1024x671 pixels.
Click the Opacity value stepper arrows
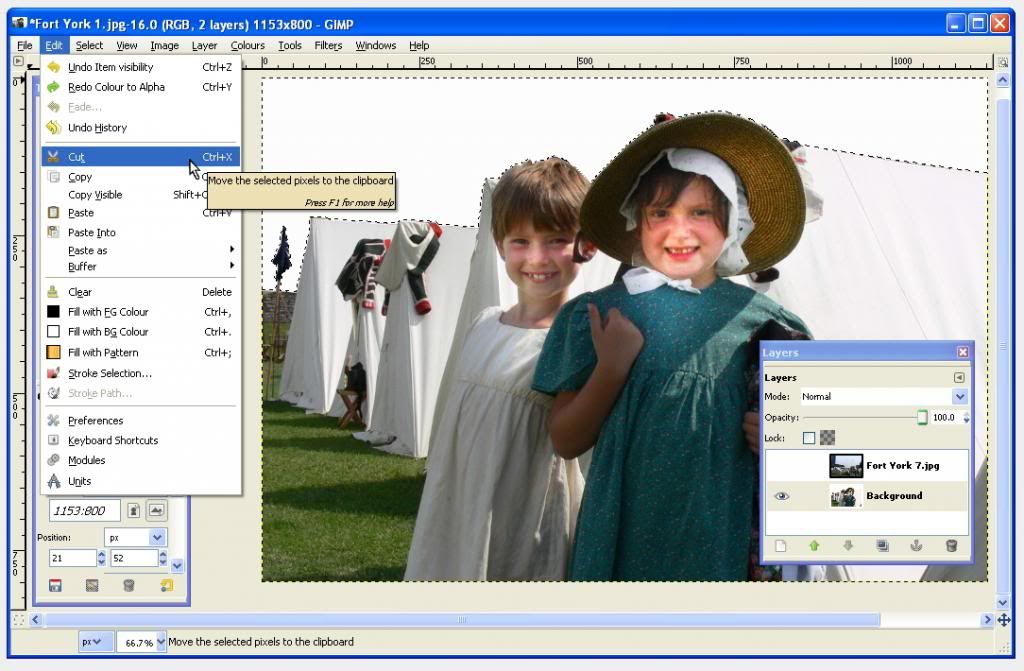967,417
